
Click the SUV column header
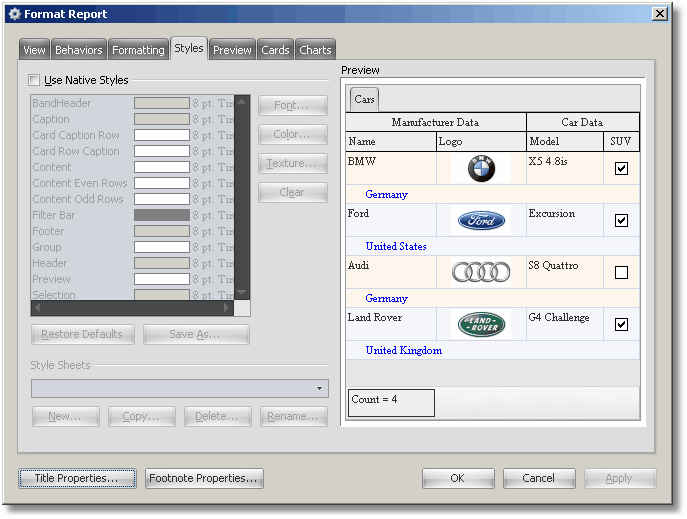[621, 141]
